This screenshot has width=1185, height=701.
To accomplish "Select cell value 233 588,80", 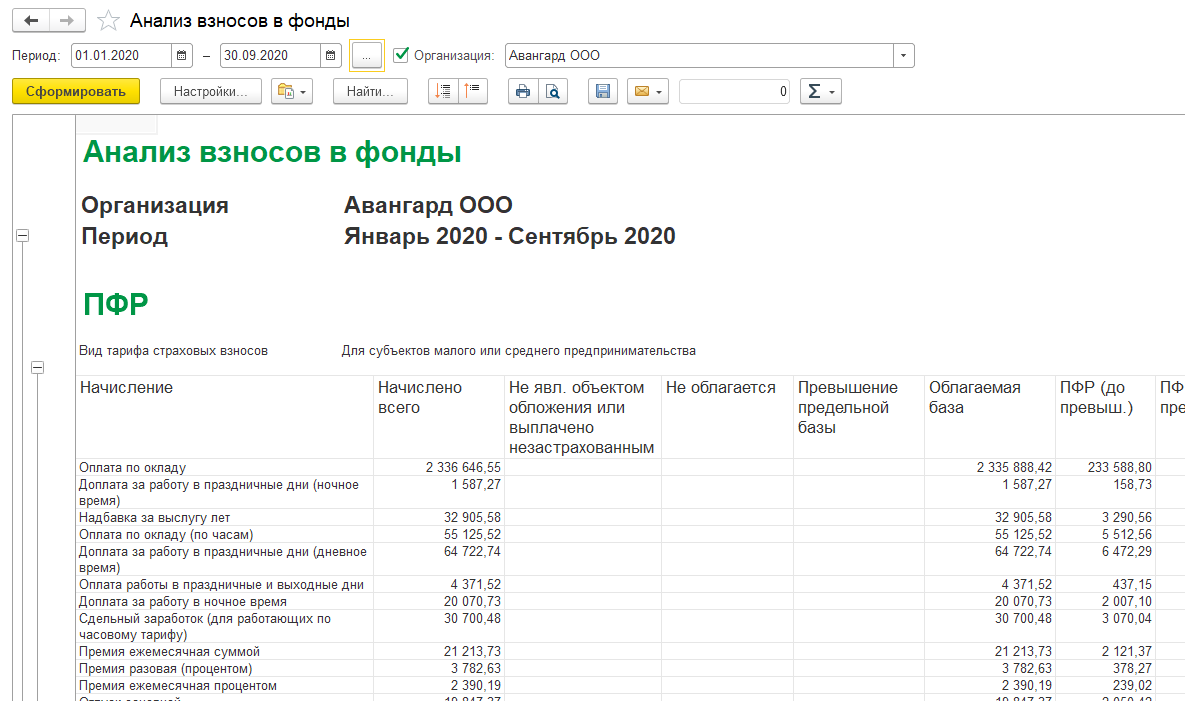I will [x=1119, y=468].
